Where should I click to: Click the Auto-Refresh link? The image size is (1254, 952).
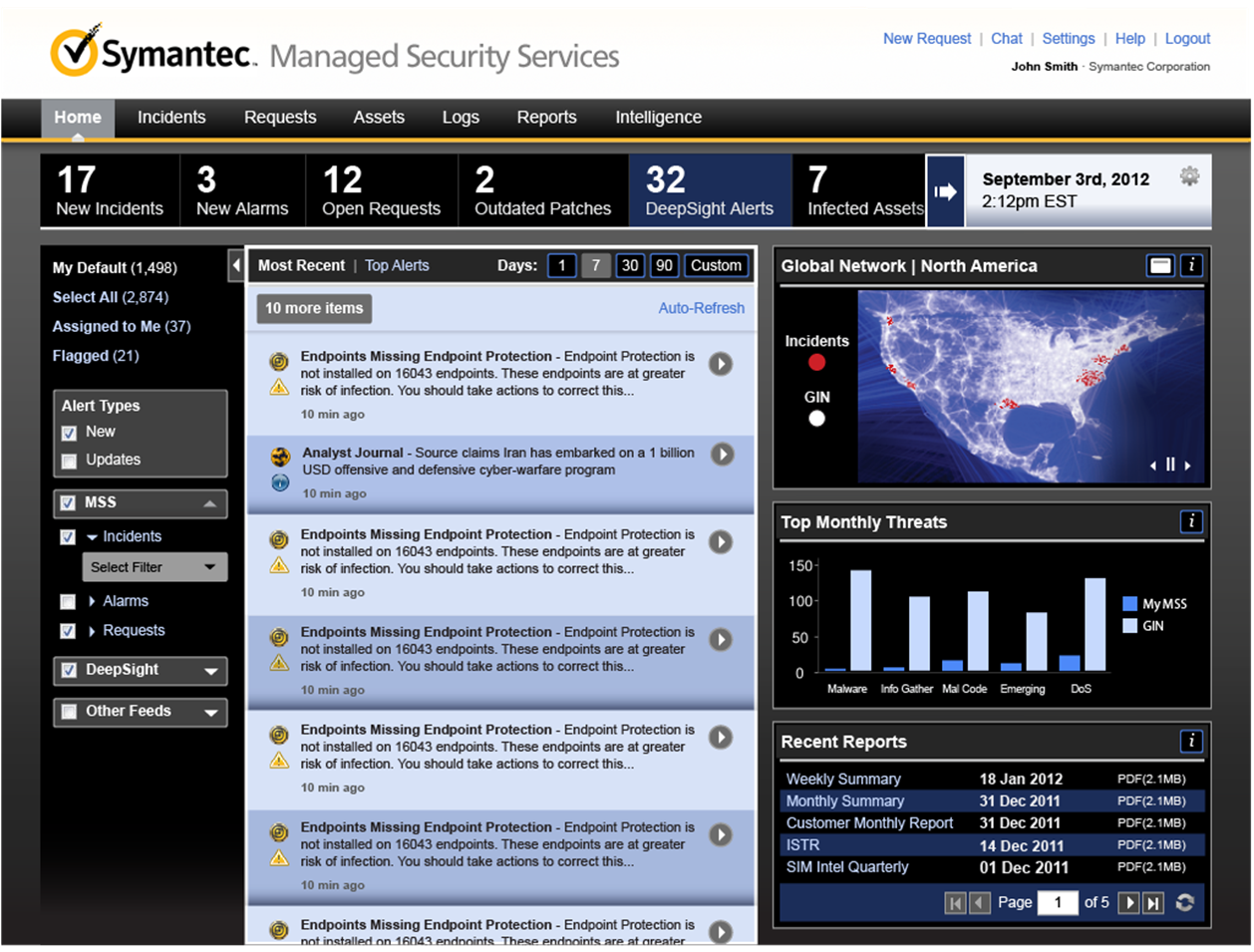click(701, 309)
